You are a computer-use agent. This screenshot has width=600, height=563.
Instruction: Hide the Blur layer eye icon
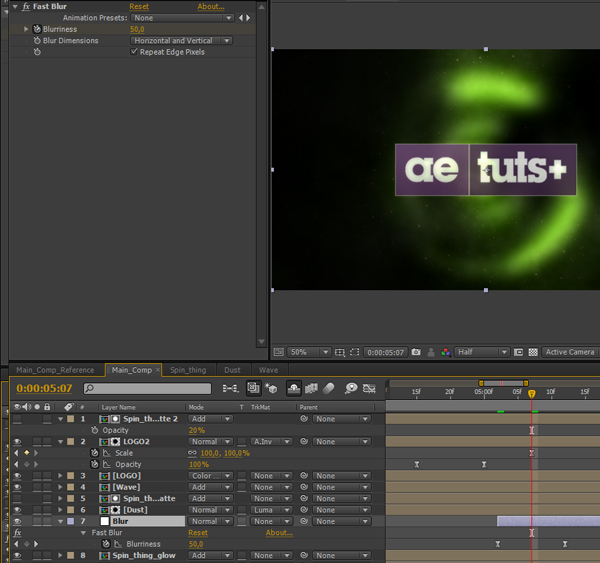[x=17, y=521]
